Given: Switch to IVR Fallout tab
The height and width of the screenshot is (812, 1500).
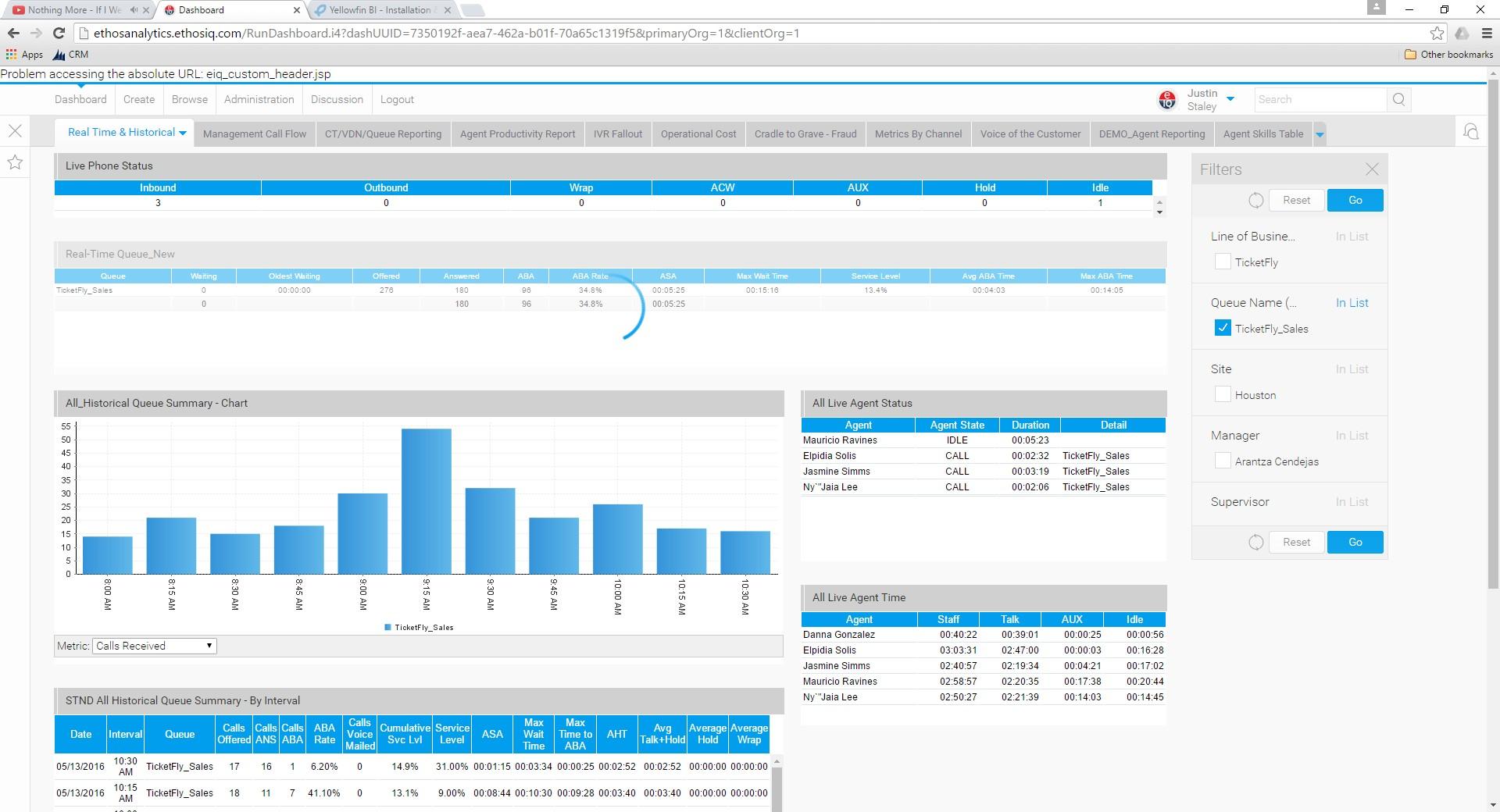Looking at the screenshot, I should point(618,134).
